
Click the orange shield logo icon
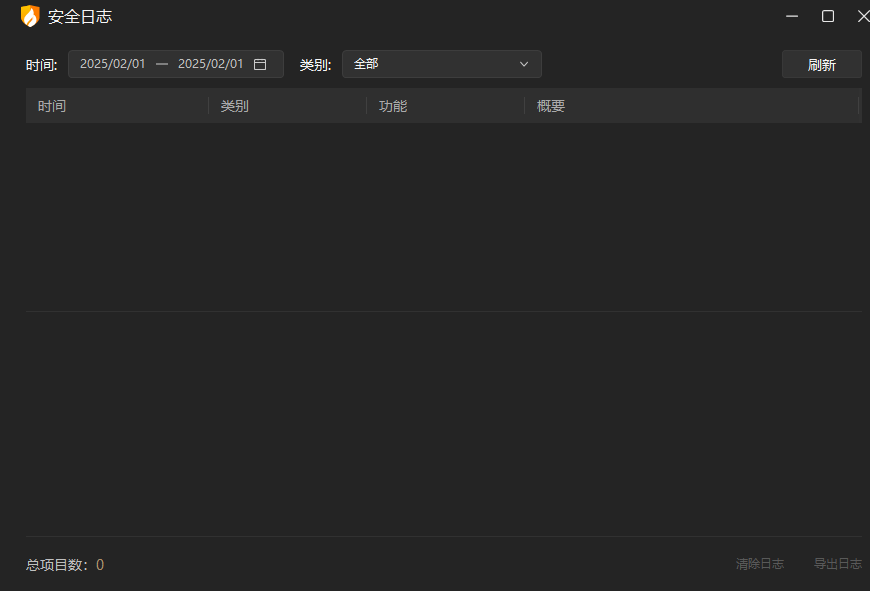coord(30,16)
